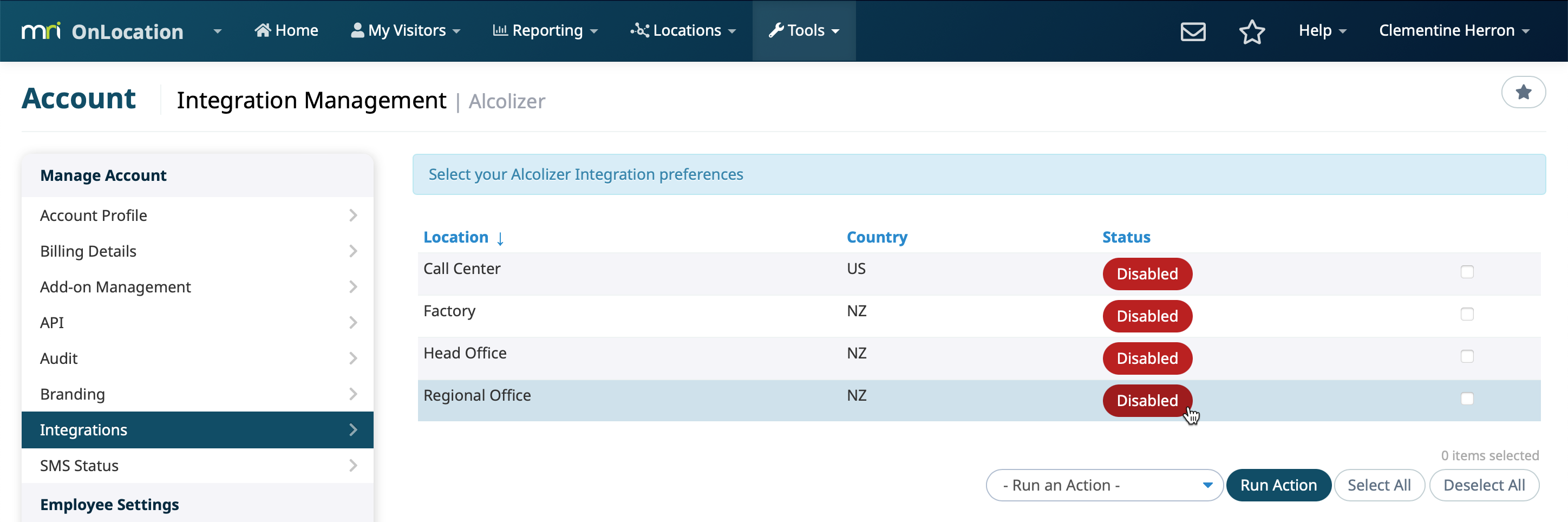1568x522 pixels.
Task: Click the Account heading
Action: pyautogui.click(x=79, y=99)
